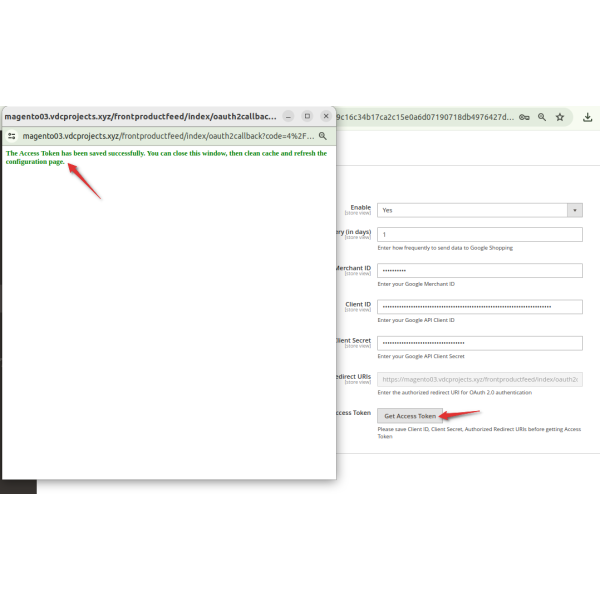
Task: Minimize the OAuth callback popup window
Action: (288, 116)
